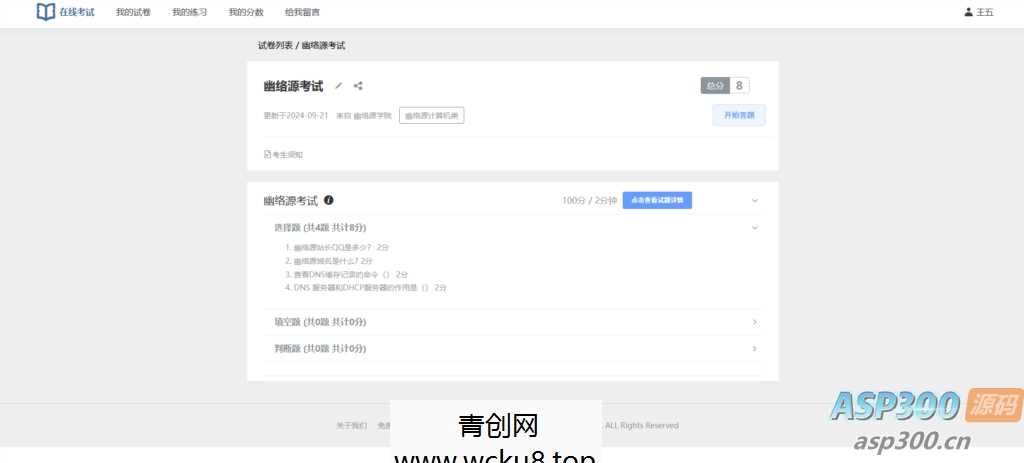Screen dimensions: 1024x463
Task: Collapse the 选择题 section chevron
Action: [755, 228]
